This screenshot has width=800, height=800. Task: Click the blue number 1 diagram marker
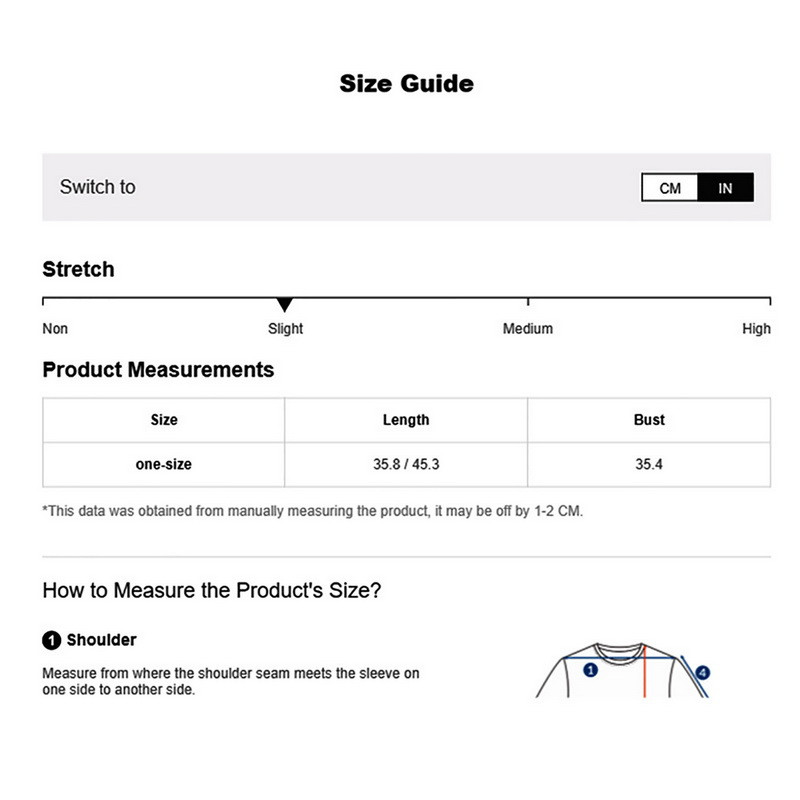click(x=590, y=670)
